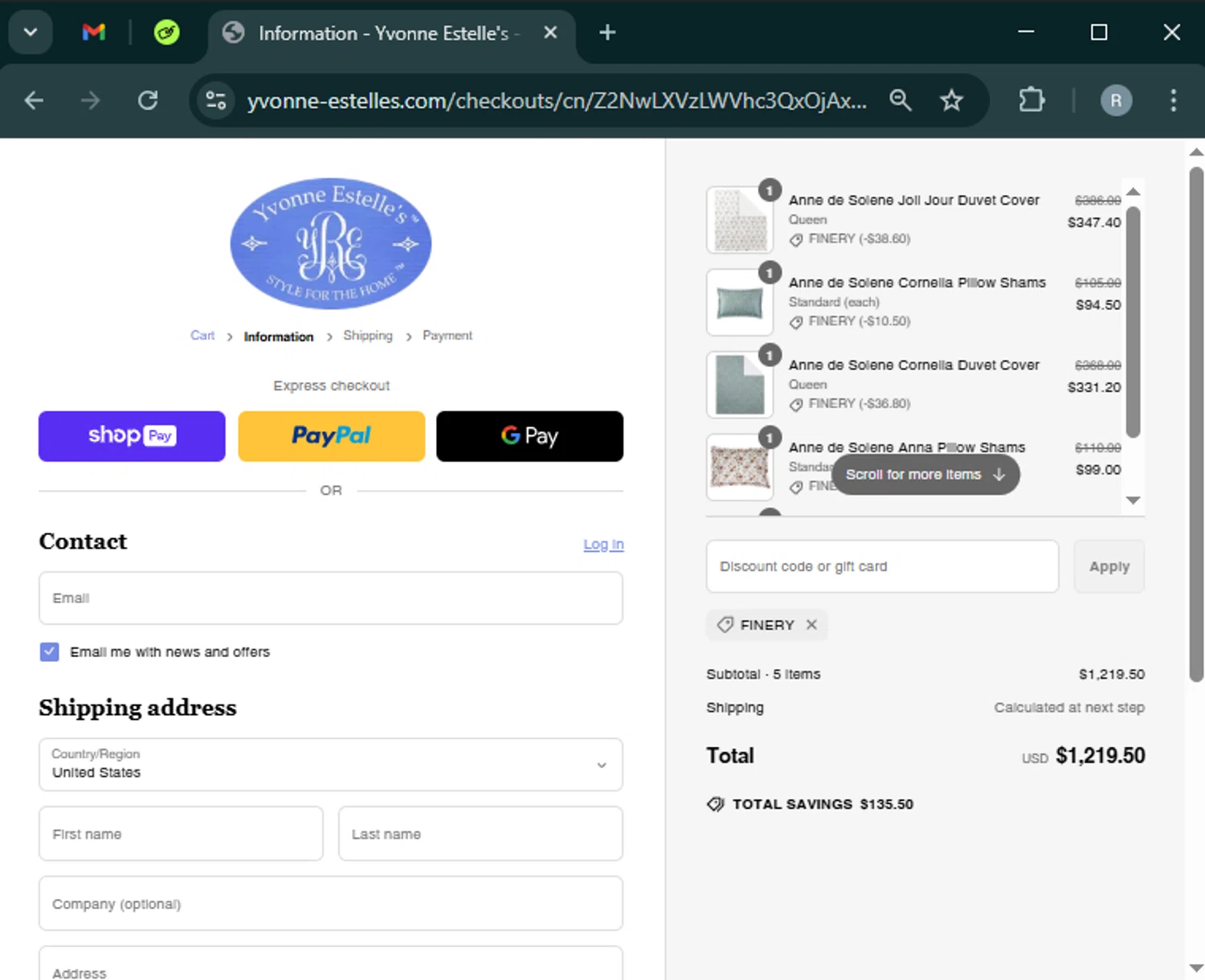Focus the First name field

click(x=181, y=834)
